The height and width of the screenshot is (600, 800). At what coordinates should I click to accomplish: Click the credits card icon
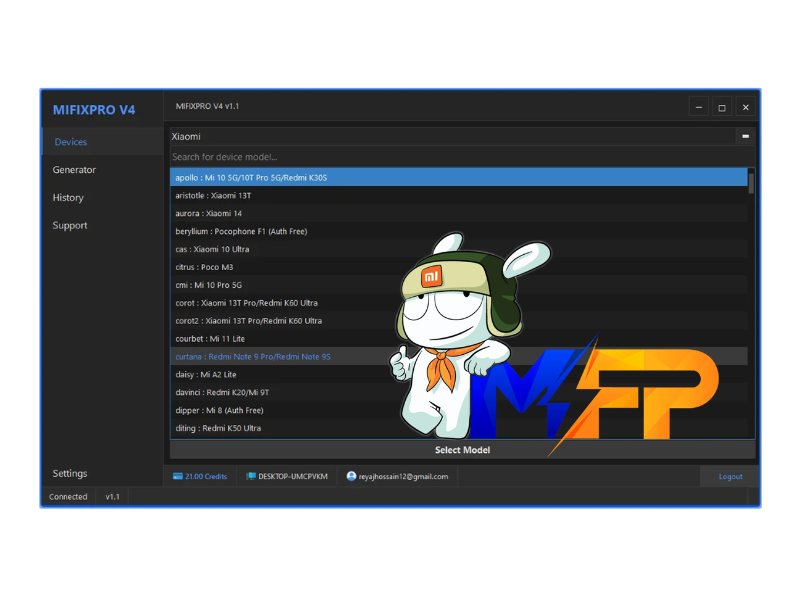178,477
